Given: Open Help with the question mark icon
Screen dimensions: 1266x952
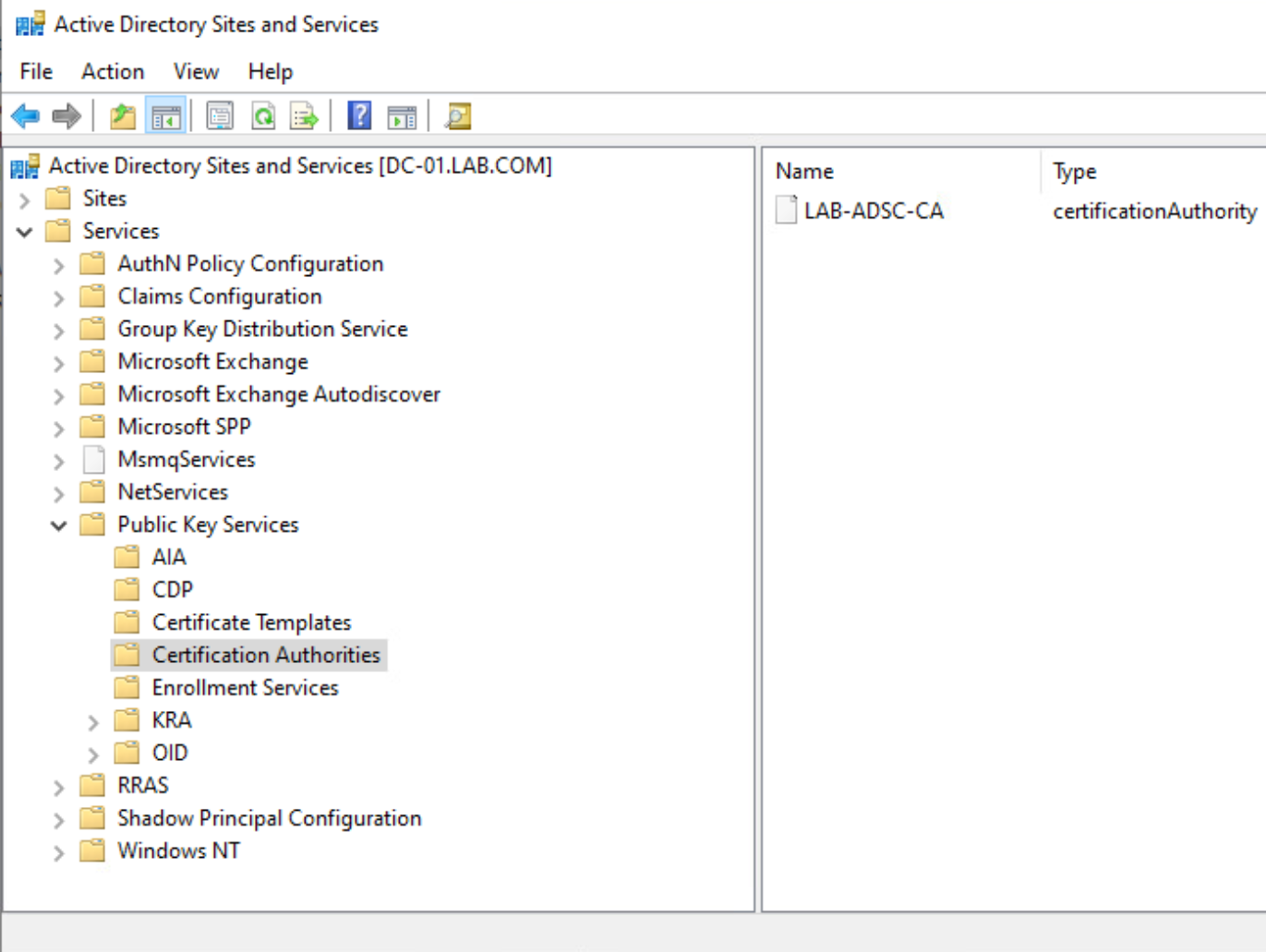Looking at the screenshot, I should pyautogui.click(x=358, y=114).
